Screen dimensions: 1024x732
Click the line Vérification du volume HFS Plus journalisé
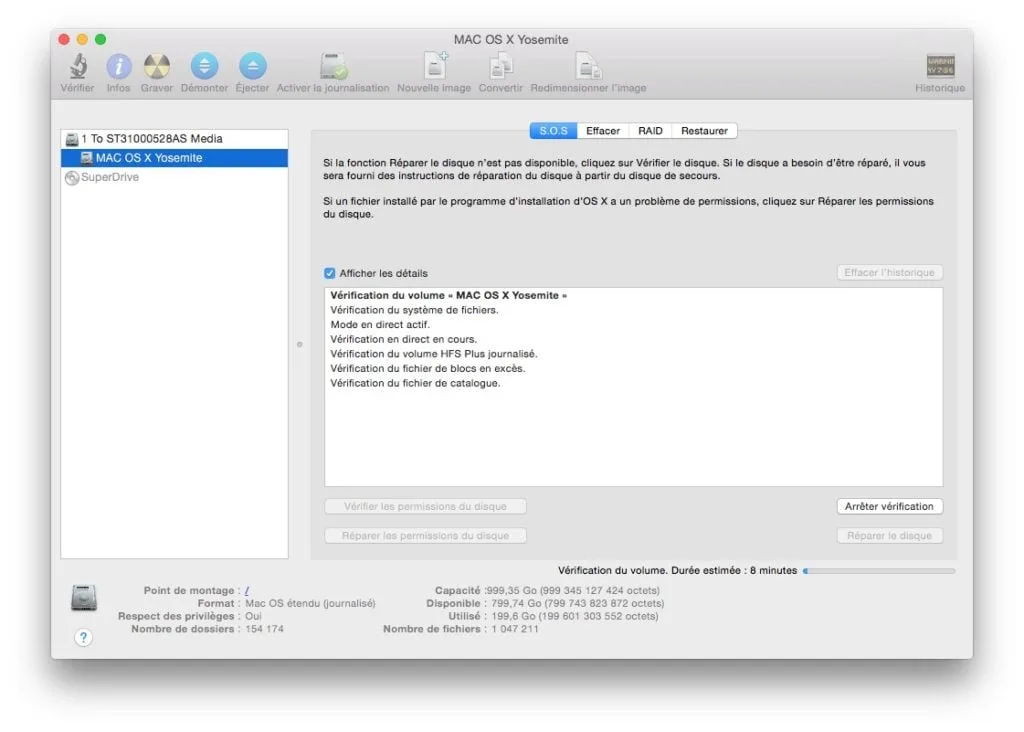(434, 354)
